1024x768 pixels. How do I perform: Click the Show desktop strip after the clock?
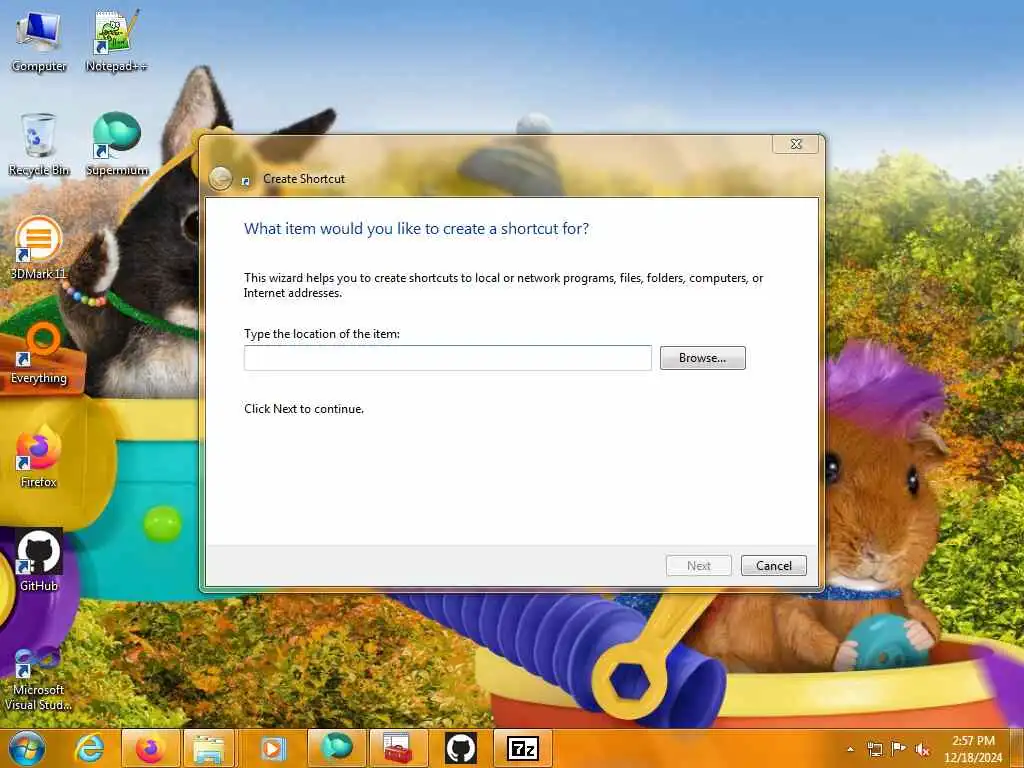pyautogui.click(x=1018, y=748)
